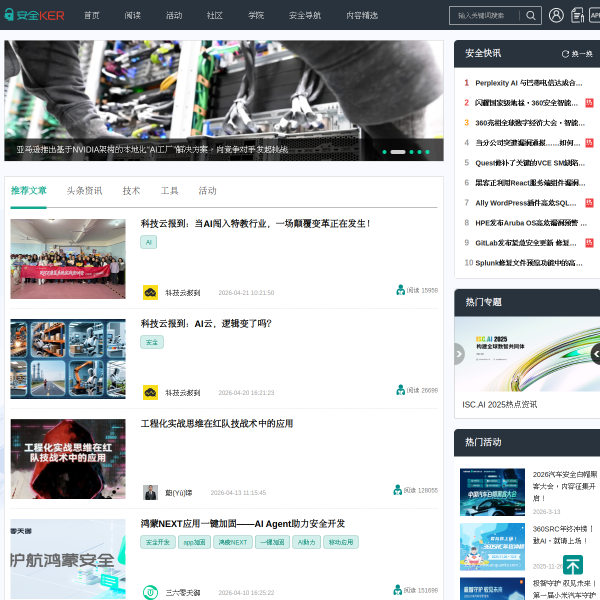Image resolution: width=600 pixels, height=600 pixels.
Task: Open the 2026汽车安全白帽黑客大会 event thumbnail
Action: coord(492,492)
